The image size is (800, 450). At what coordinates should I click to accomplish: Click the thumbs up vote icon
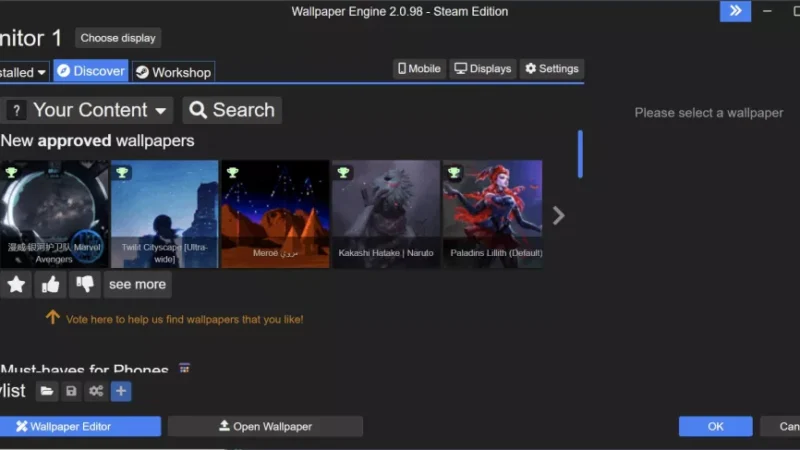tap(50, 285)
